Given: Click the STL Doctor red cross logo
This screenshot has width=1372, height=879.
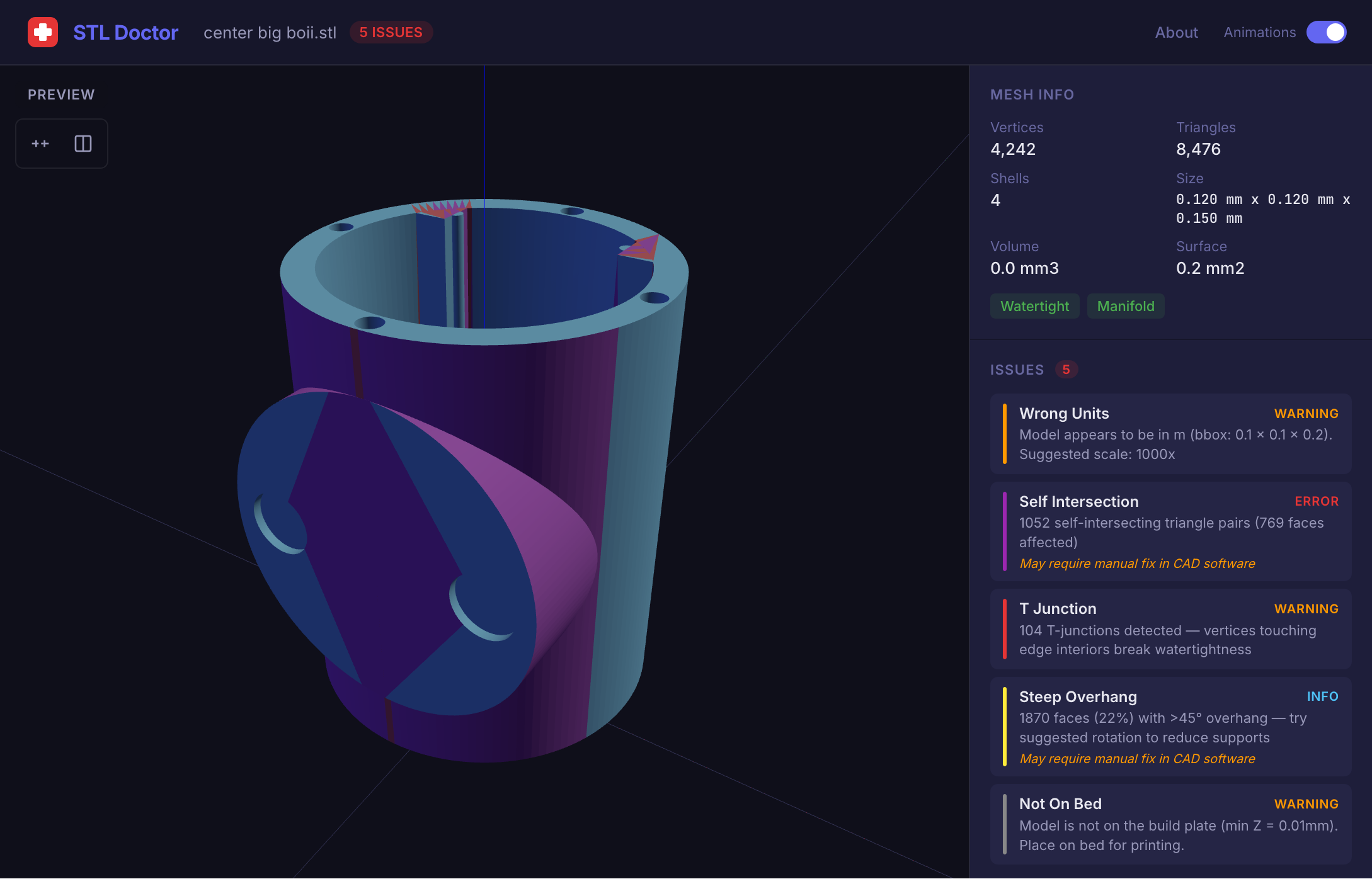Looking at the screenshot, I should click(x=43, y=32).
